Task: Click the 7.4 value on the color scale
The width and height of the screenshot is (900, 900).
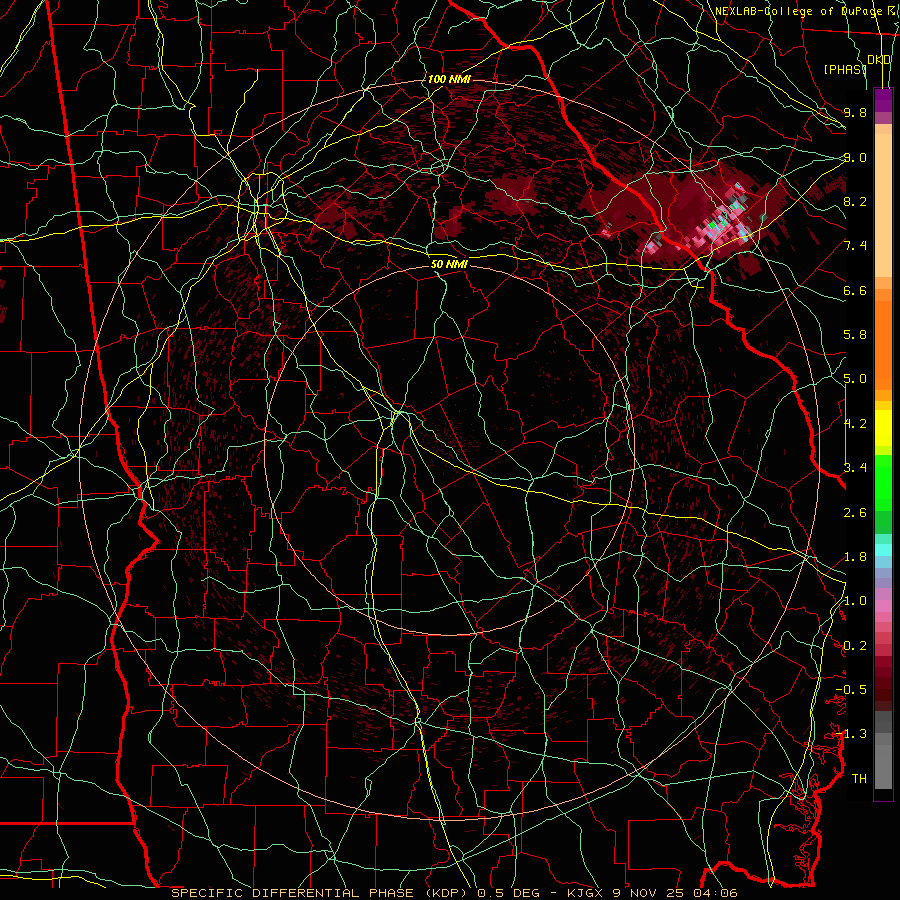Action: click(x=855, y=246)
